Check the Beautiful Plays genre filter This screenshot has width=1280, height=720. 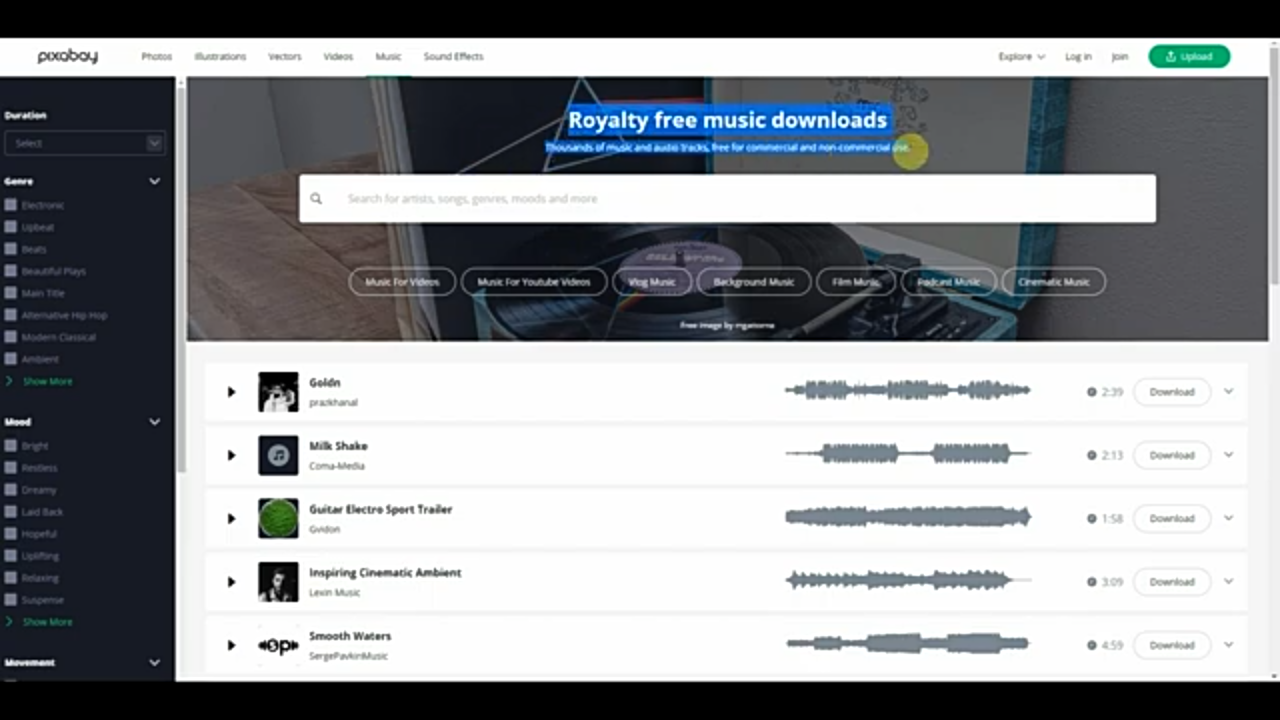[11, 271]
